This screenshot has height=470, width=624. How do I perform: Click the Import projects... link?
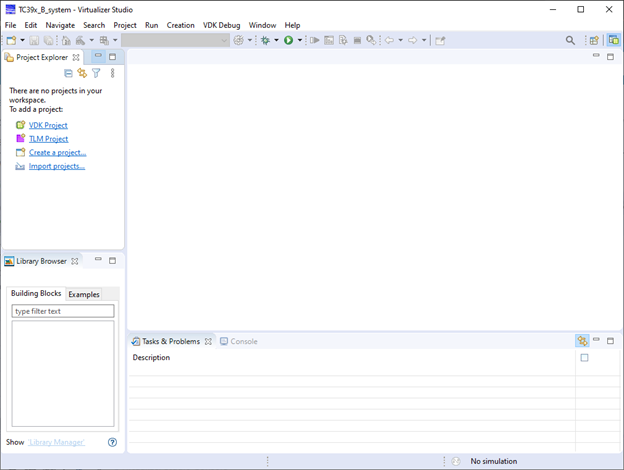coord(56,166)
